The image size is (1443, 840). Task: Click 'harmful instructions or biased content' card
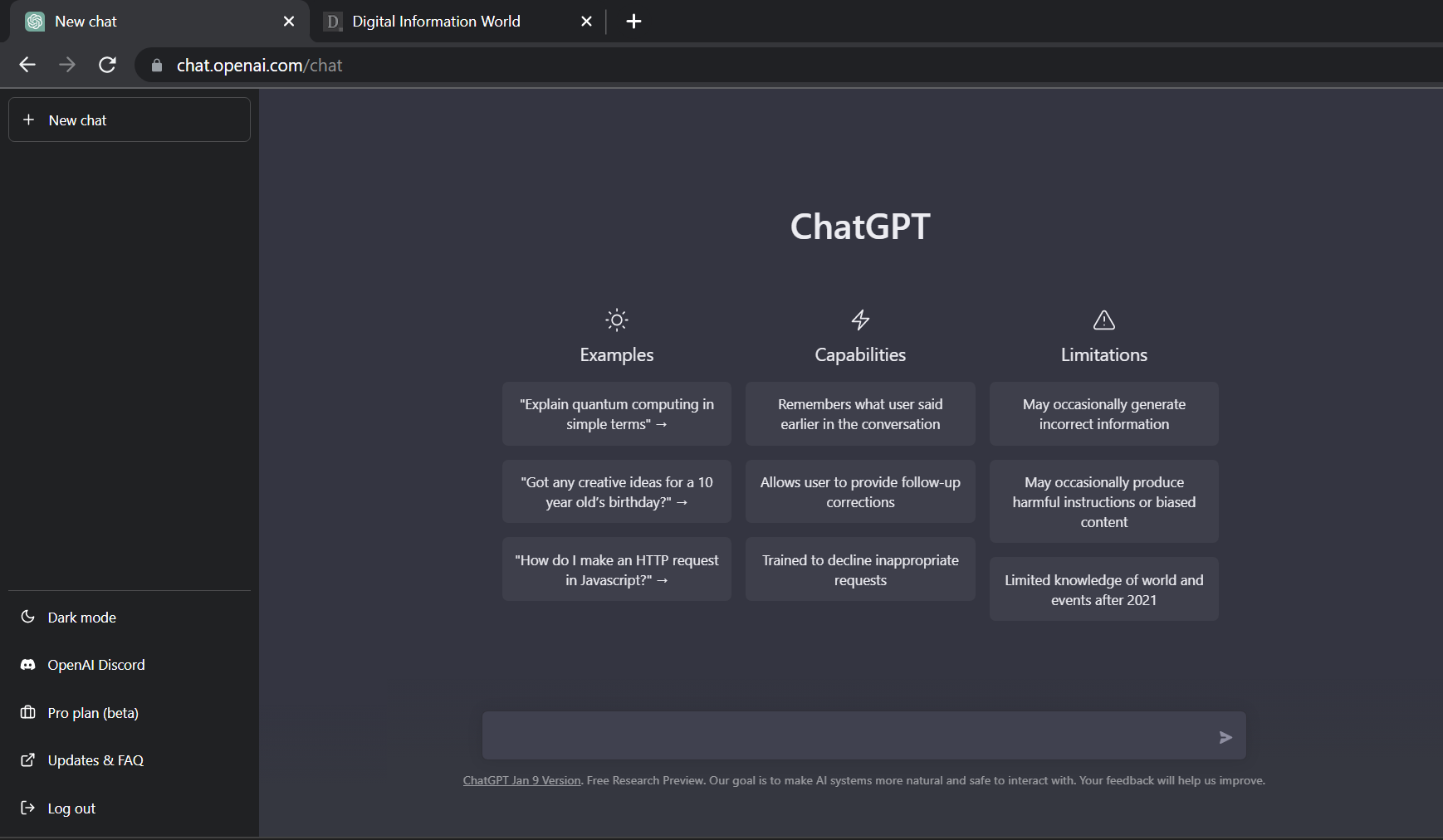tap(1104, 502)
